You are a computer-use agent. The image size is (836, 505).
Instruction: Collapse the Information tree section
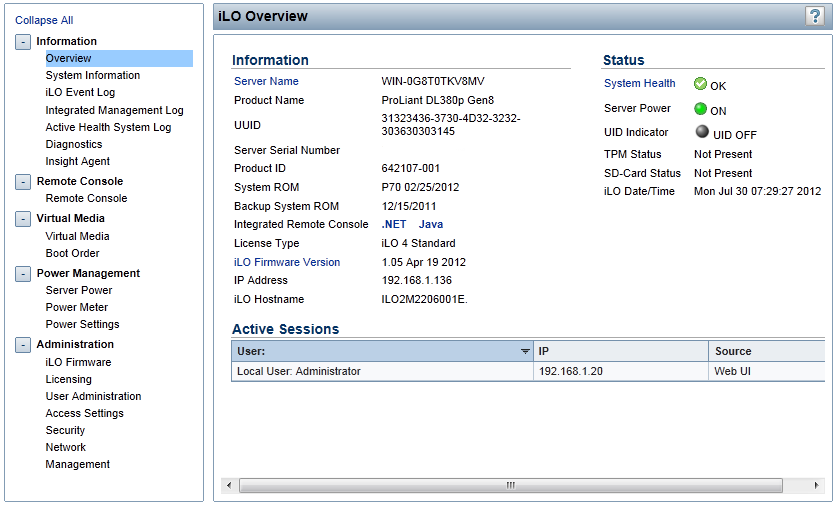pos(23,42)
